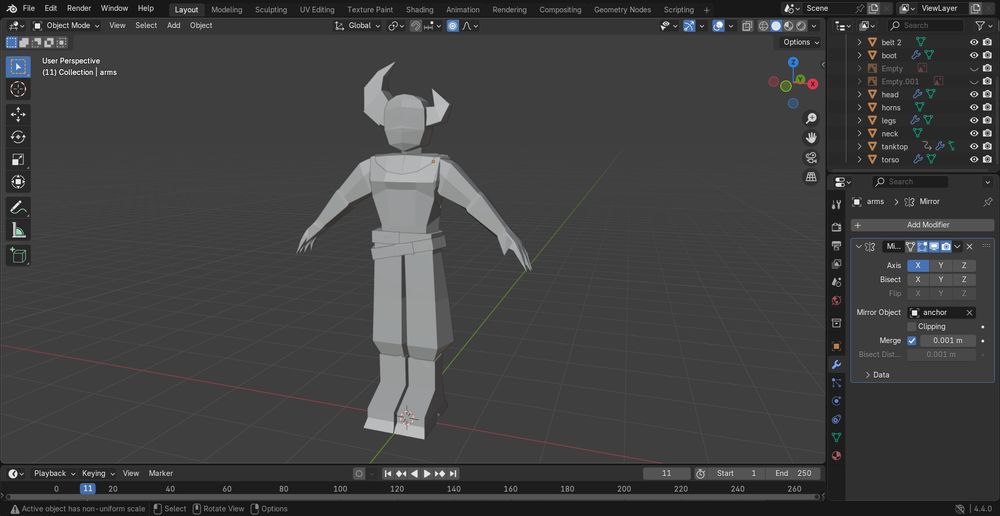Screen dimensions: 1000x516
Task: Remove the Mirror modifier with X button
Action: click(969, 247)
